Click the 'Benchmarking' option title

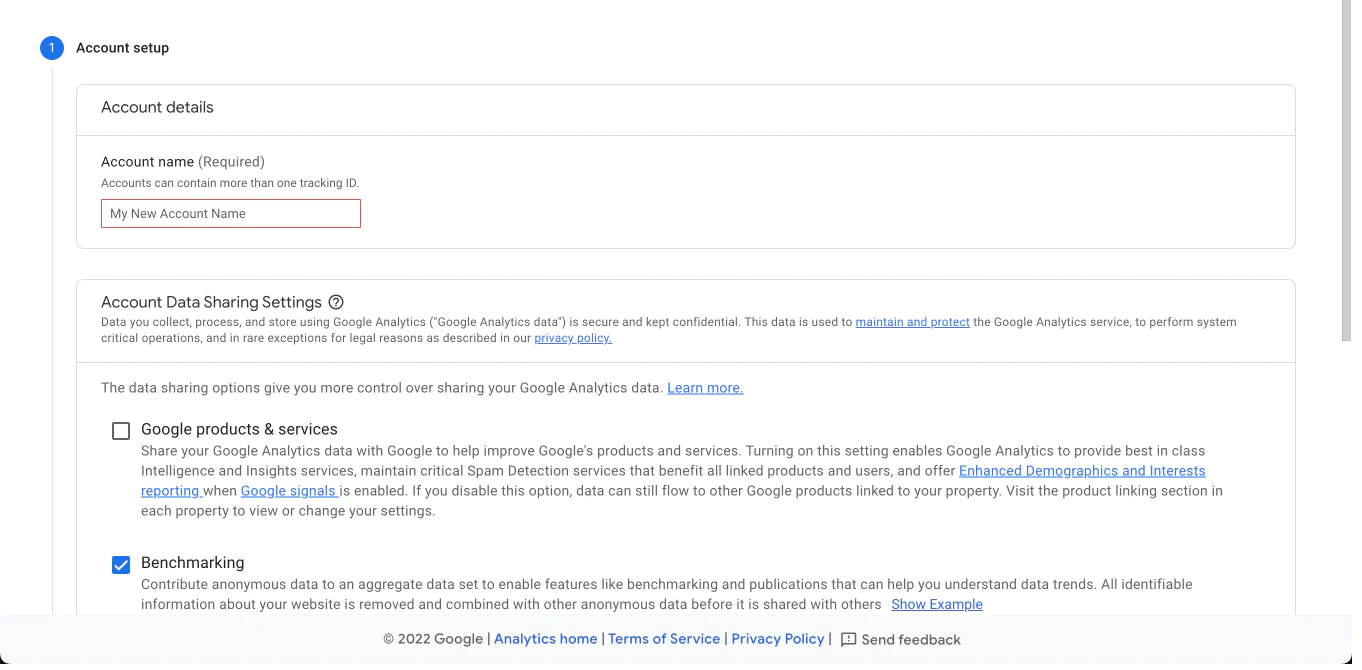coord(192,563)
